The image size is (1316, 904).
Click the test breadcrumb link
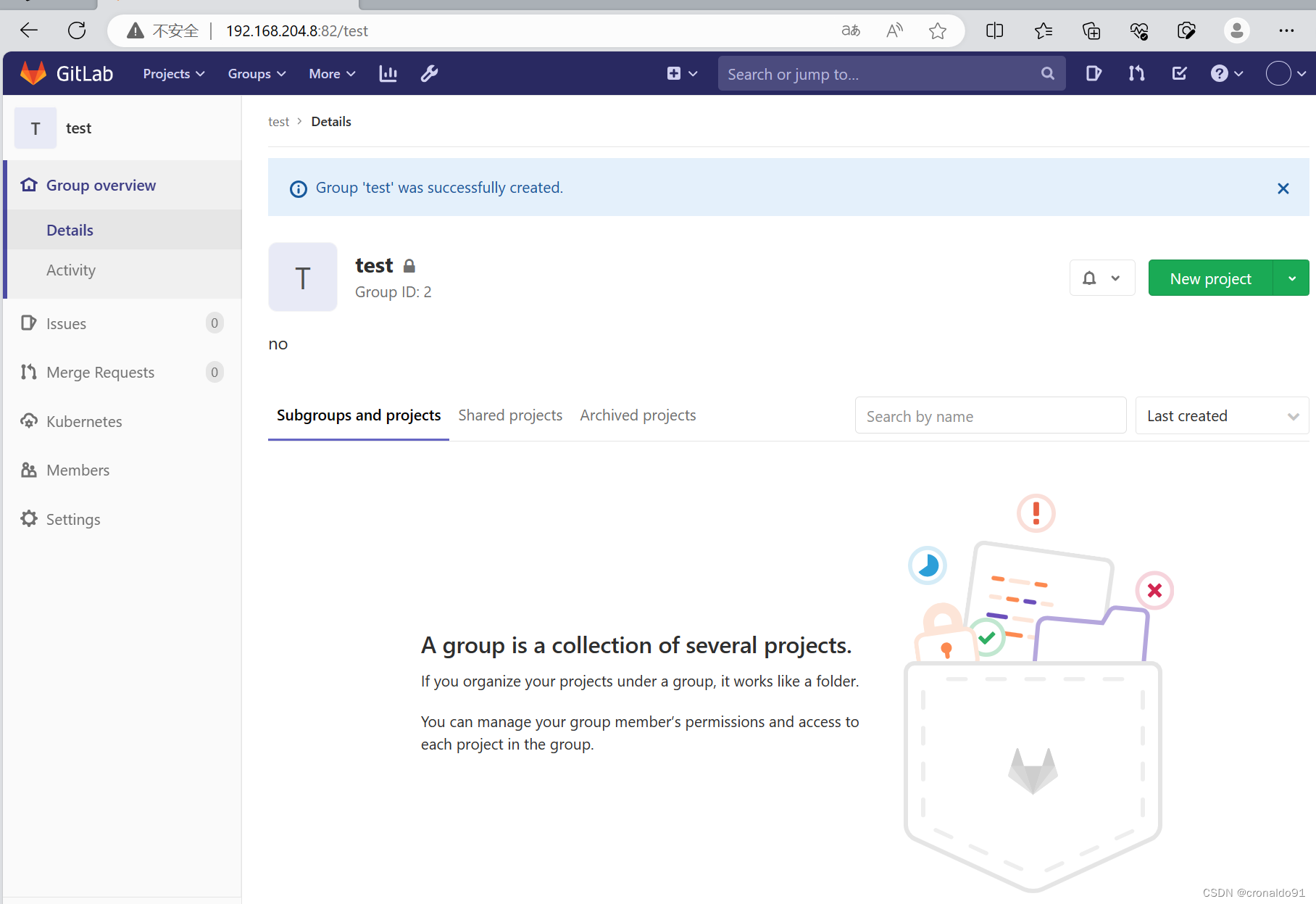278,122
